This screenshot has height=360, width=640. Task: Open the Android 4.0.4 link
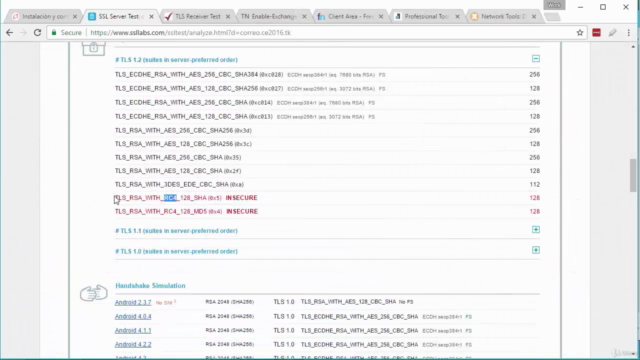click(133, 316)
